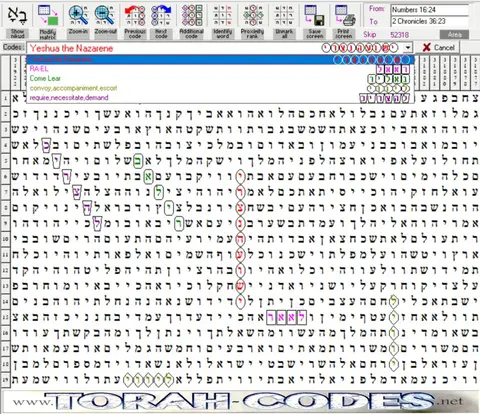The height and width of the screenshot is (414, 480).
Task: Select Come Lear from the codes list
Action: [220, 79]
